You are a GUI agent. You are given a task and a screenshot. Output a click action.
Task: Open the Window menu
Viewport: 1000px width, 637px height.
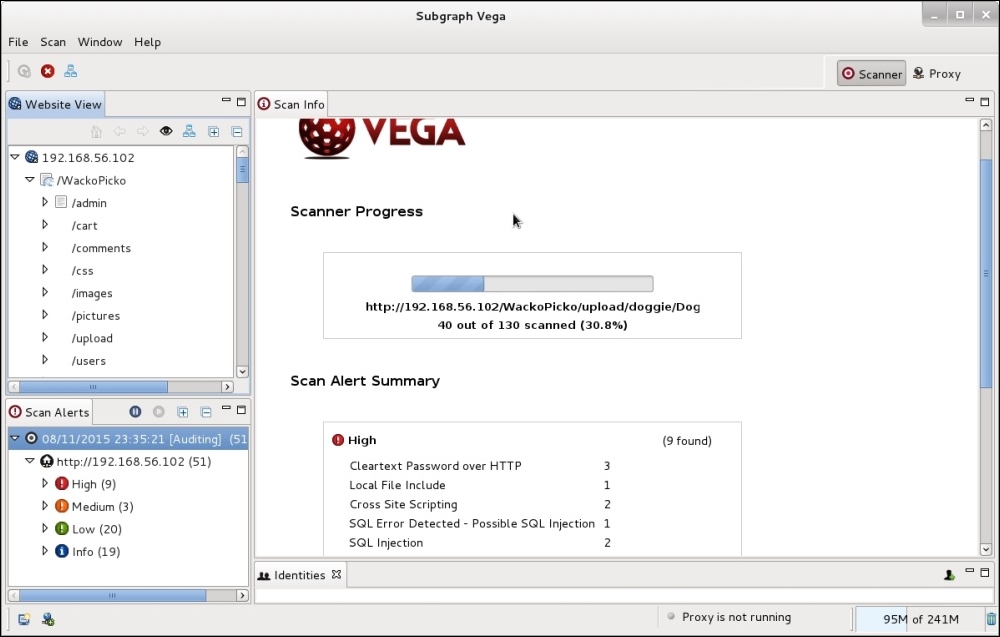point(100,42)
